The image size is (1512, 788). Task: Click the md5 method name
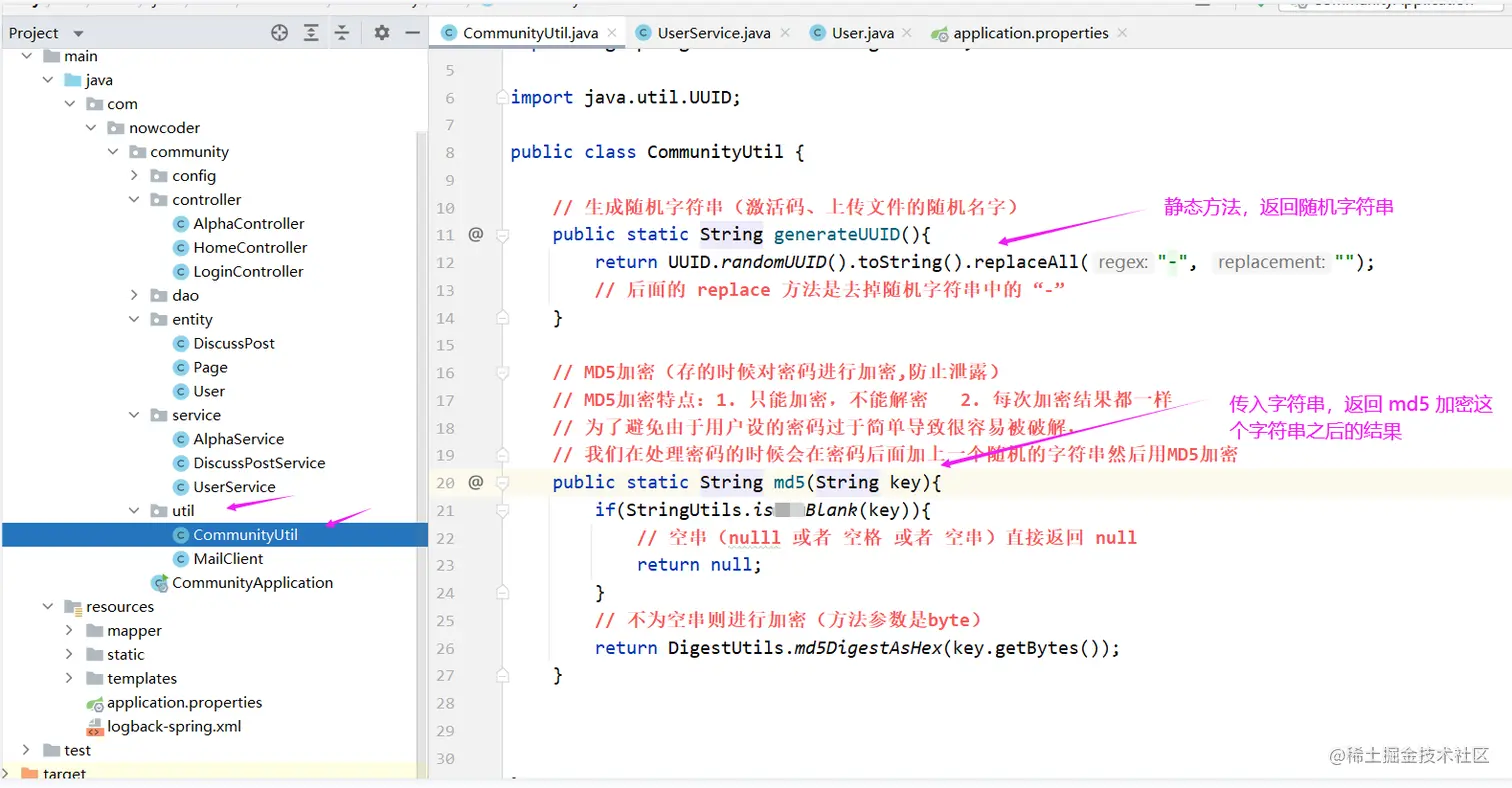789,483
